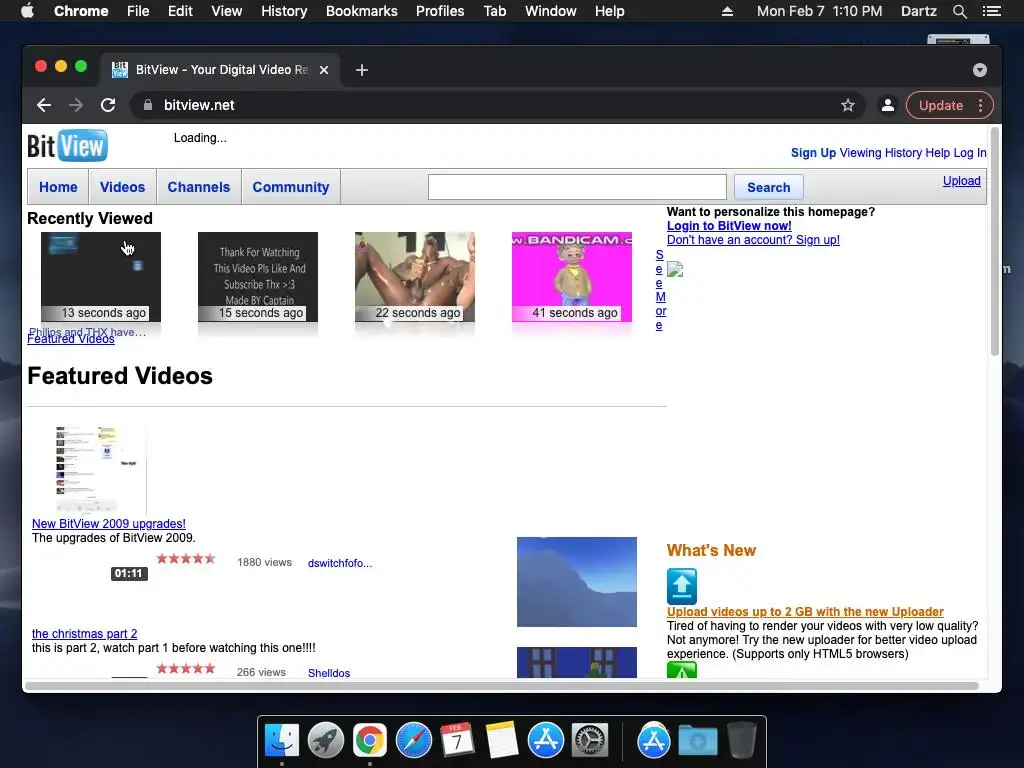Click the vertical See More link
Image resolution: width=1024 pixels, height=768 pixels.
[660, 290]
